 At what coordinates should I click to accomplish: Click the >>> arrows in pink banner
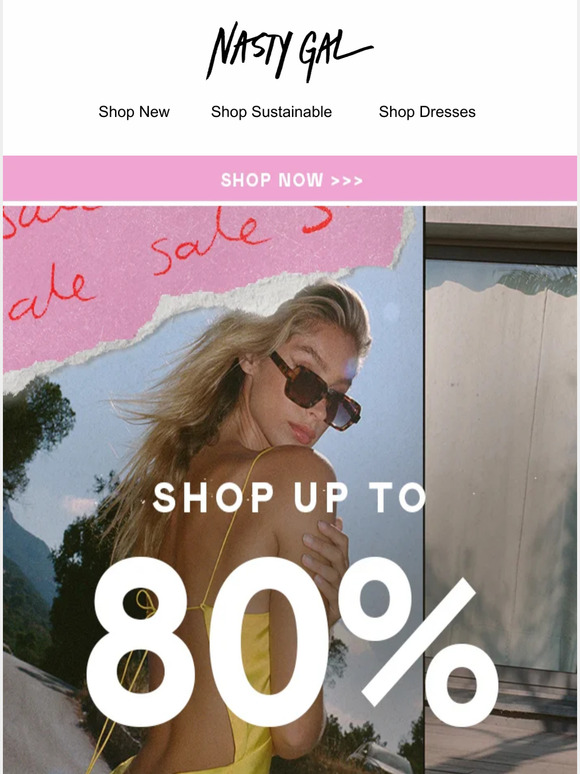tap(347, 181)
